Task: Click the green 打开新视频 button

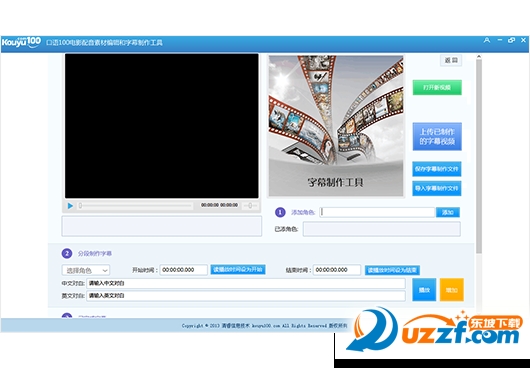Action: (437, 88)
